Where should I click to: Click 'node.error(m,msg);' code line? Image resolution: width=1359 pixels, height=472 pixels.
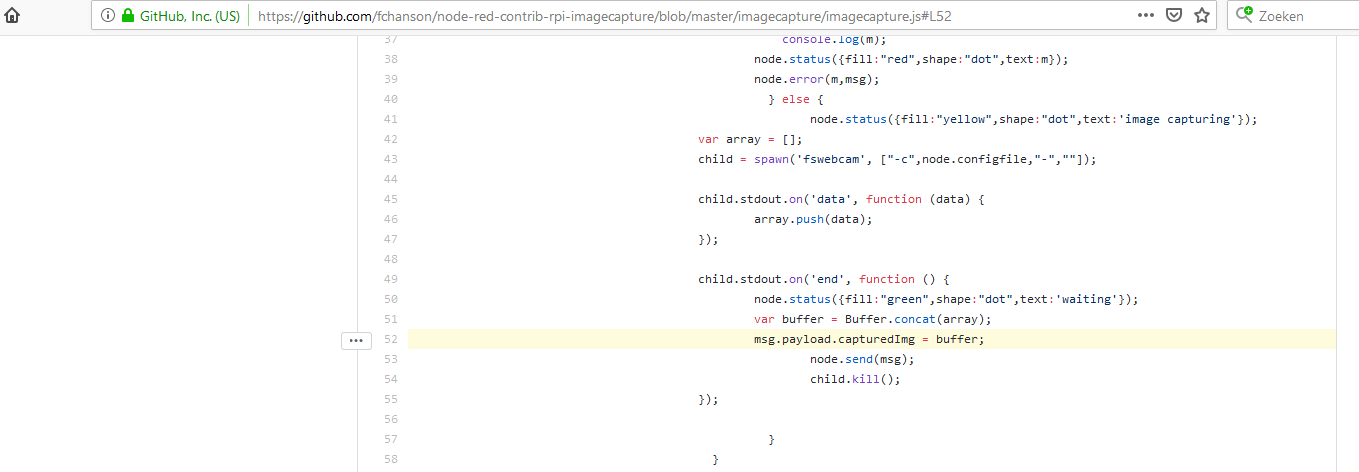coord(817,79)
